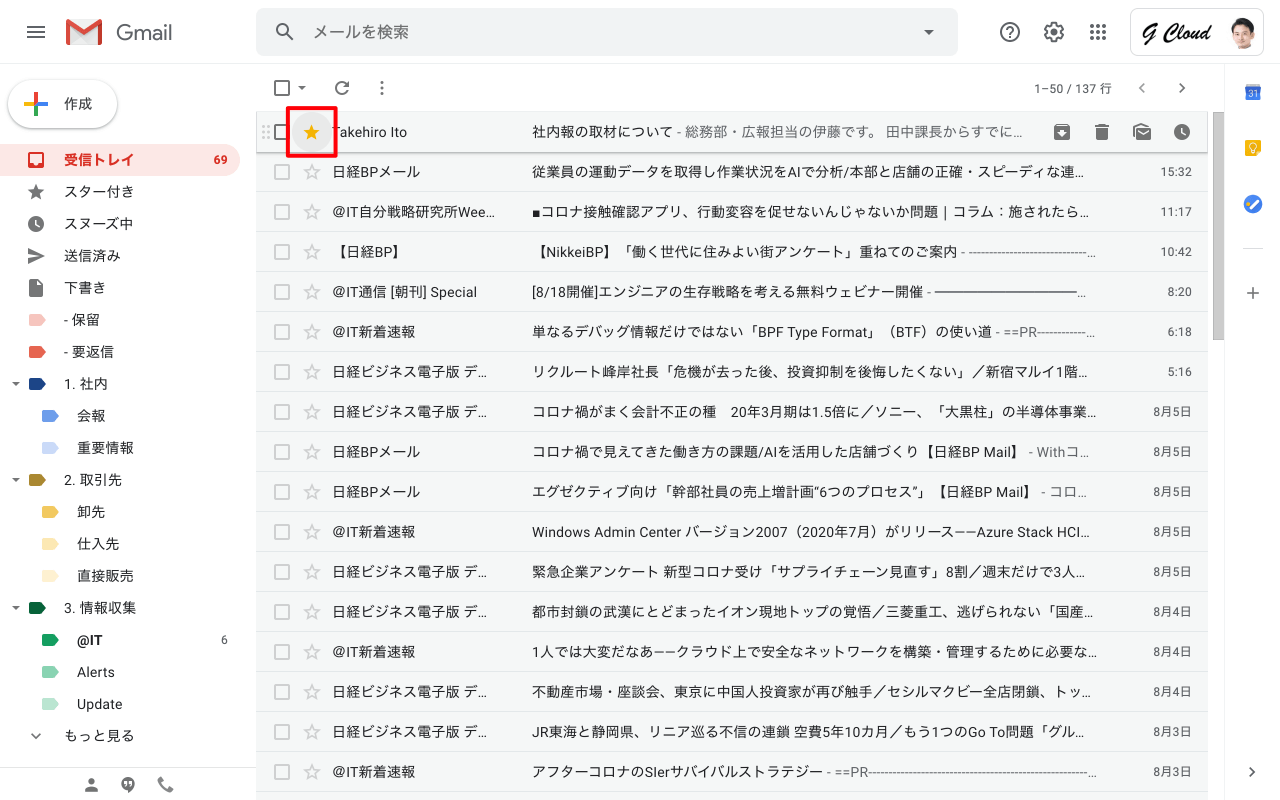Snooze the Takehiro Ito email
The image size is (1280, 800).
[x=1182, y=132]
